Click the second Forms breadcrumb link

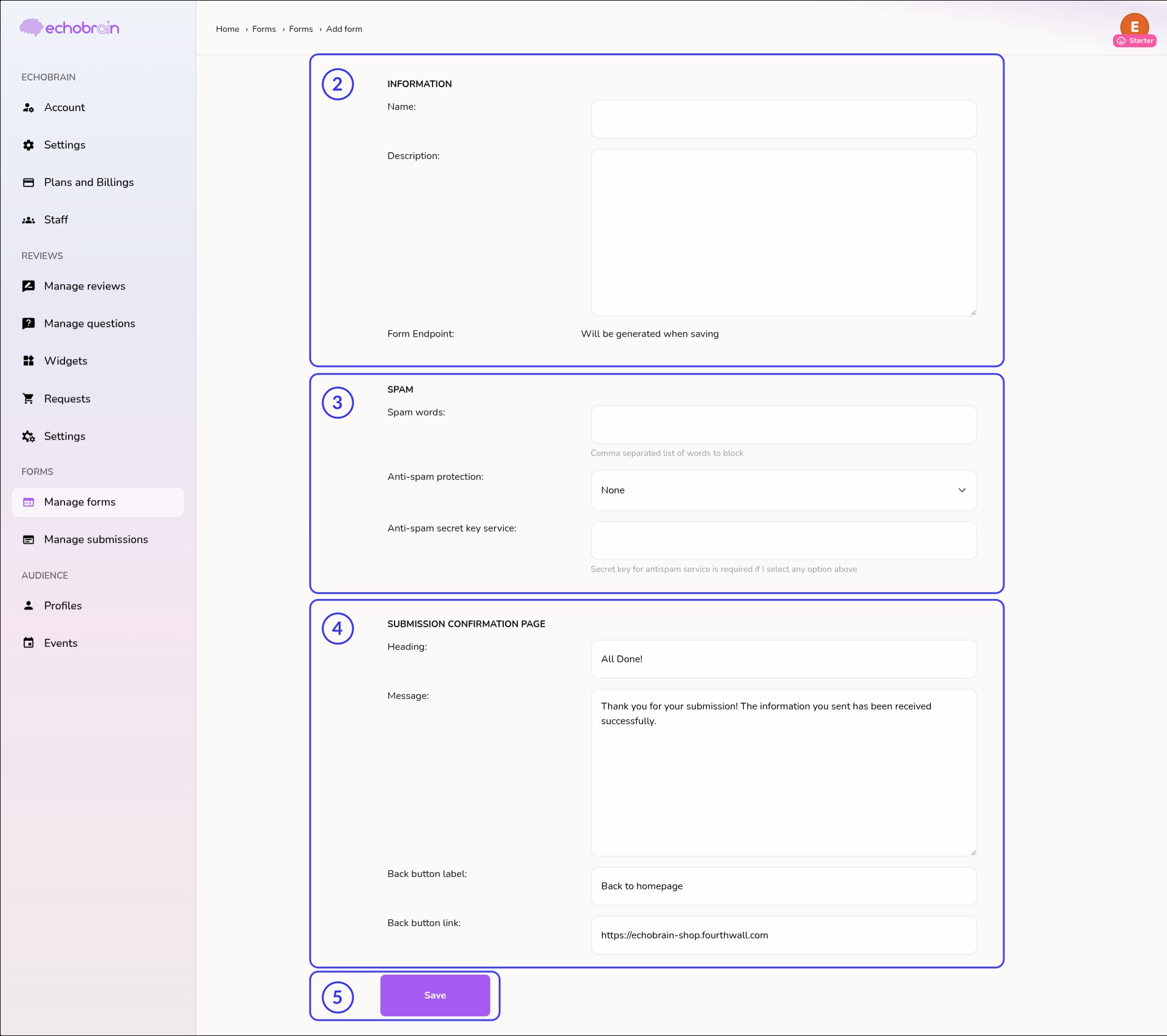[301, 29]
